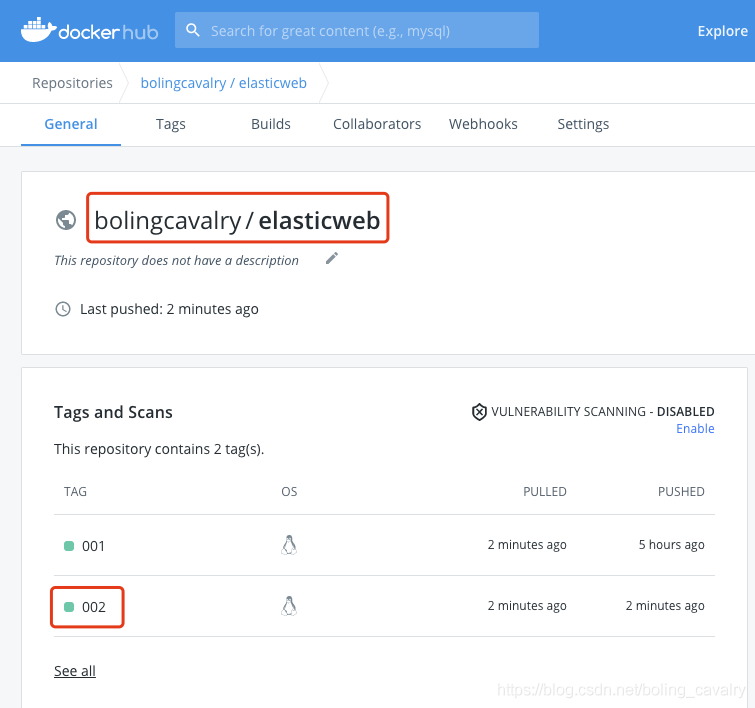Click Enable for vulnerability scanning
Image resolution: width=755 pixels, height=708 pixels.
tap(695, 429)
